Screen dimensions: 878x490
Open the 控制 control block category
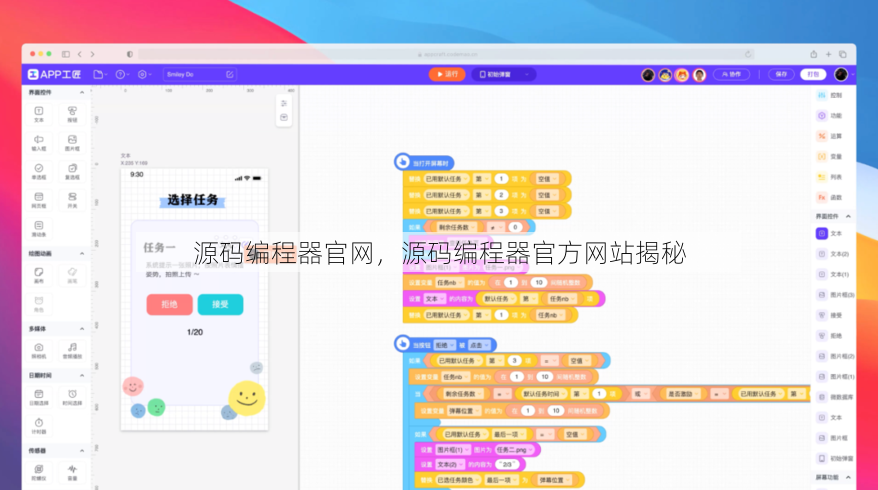coord(830,95)
